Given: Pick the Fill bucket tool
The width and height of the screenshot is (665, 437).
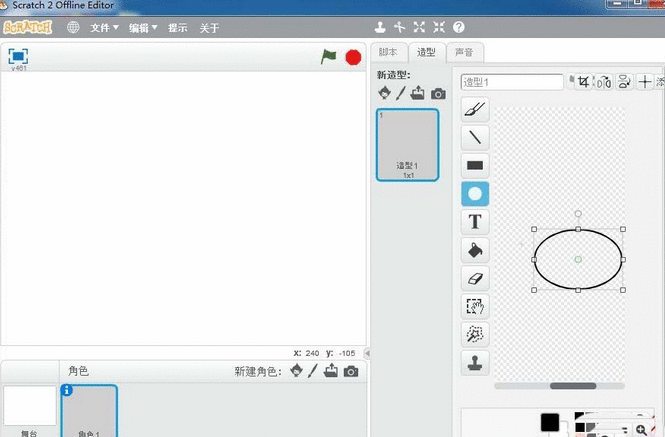Looking at the screenshot, I should coord(475,249).
